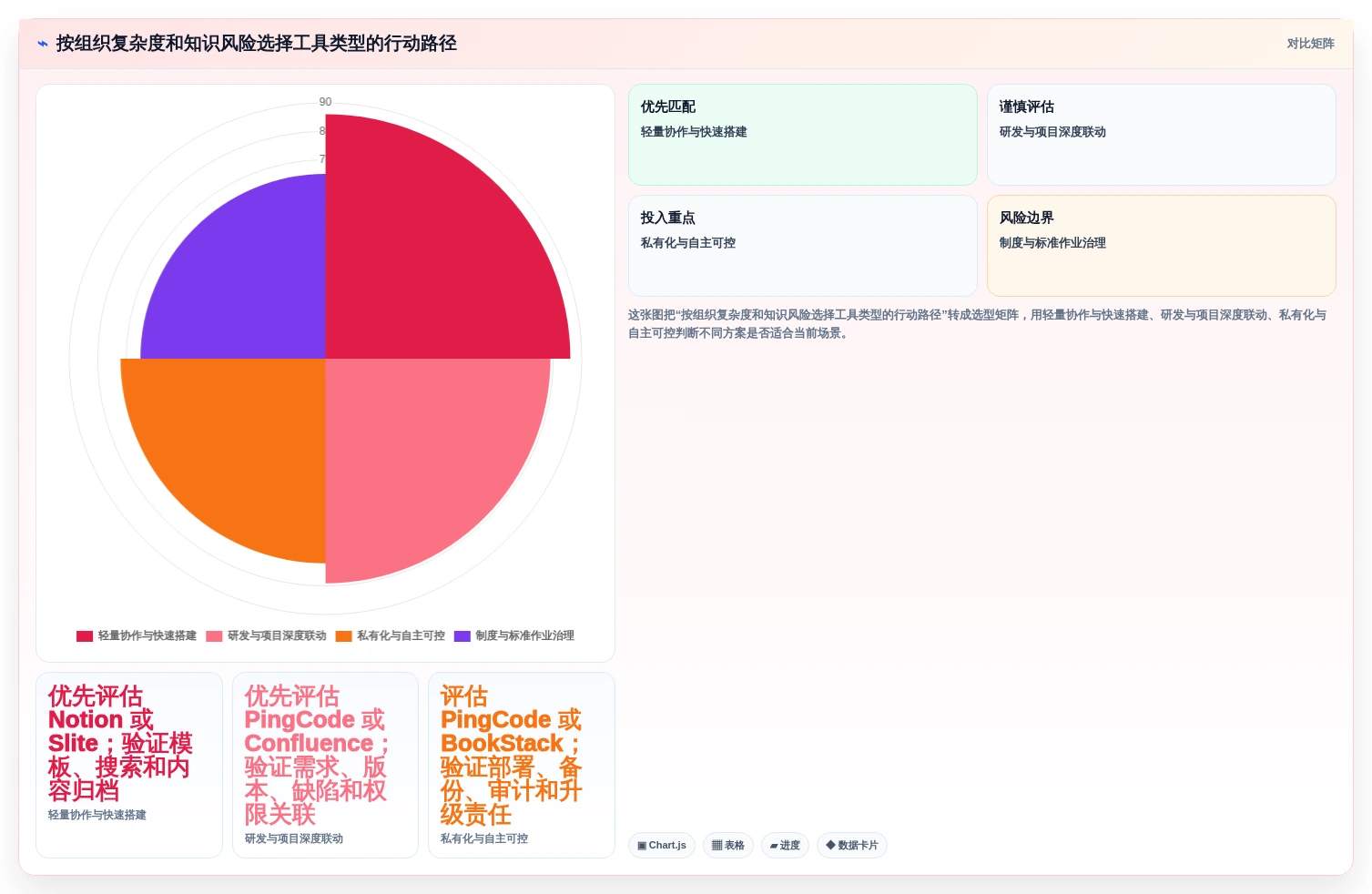Screen dimensions: 1372x894
Task: Click 研发与项目深度联动 caption under the pink card
Action: pos(294,839)
